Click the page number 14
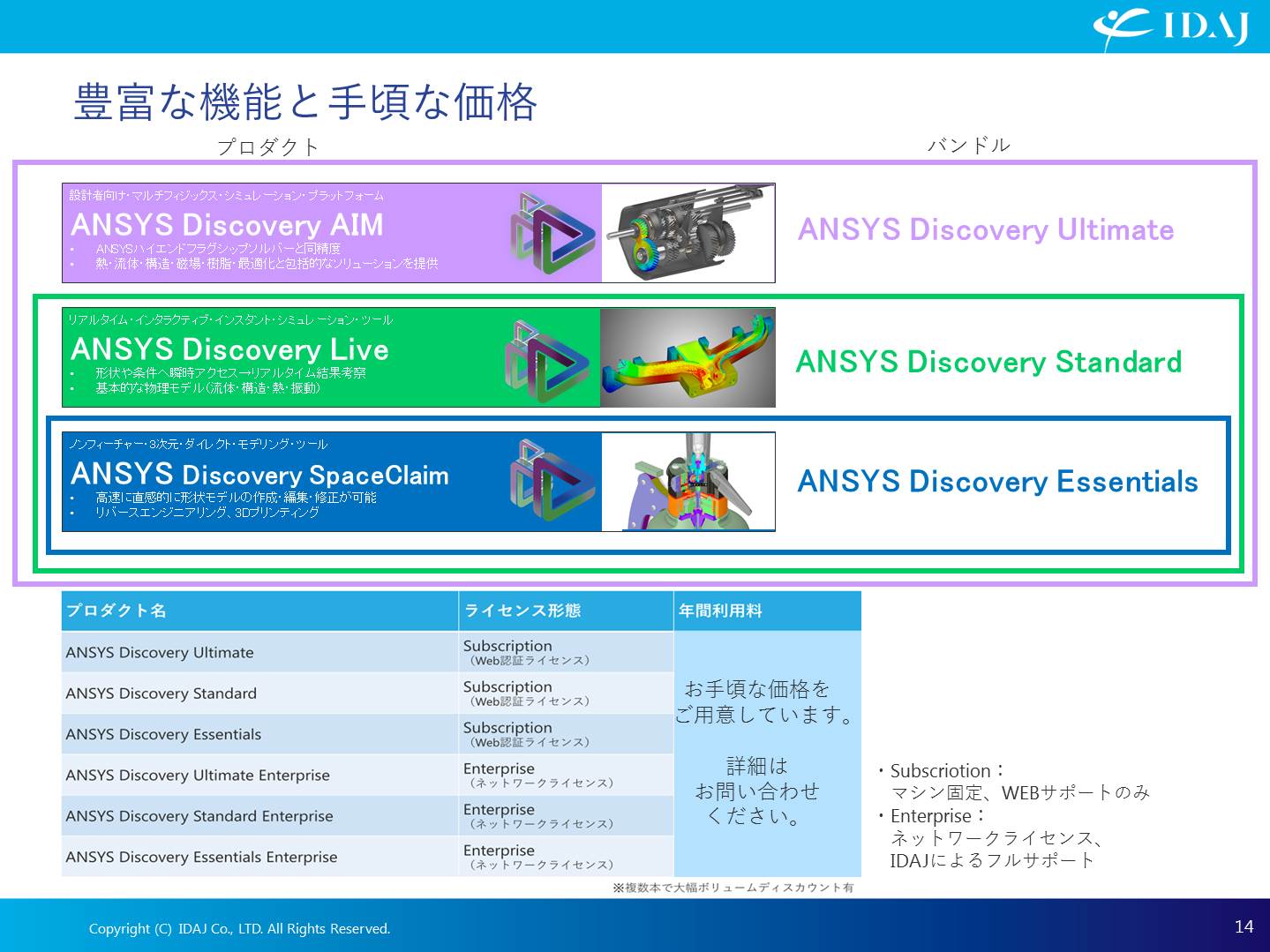 (x=1244, y=926)
